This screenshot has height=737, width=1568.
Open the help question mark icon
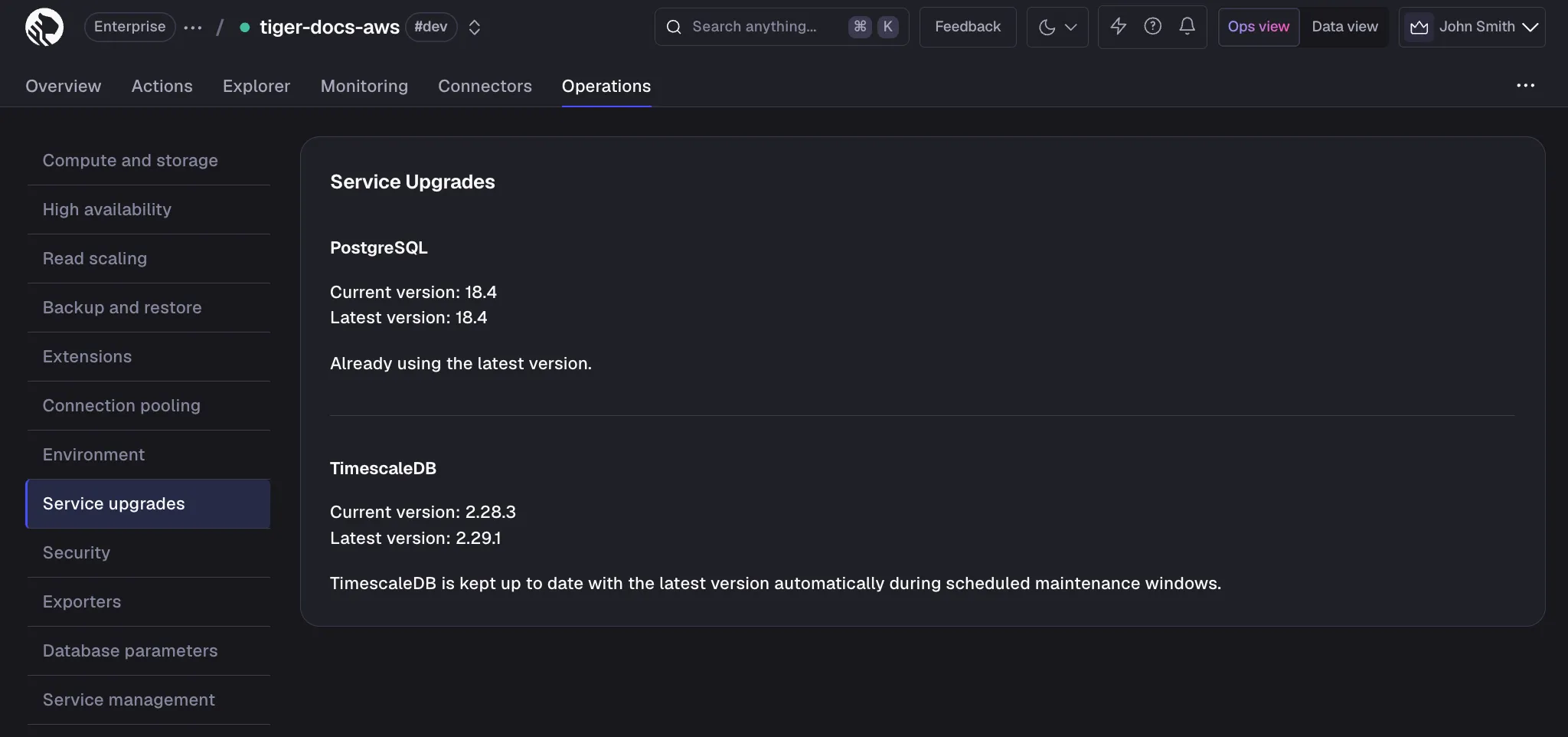tap(1152, 26)
